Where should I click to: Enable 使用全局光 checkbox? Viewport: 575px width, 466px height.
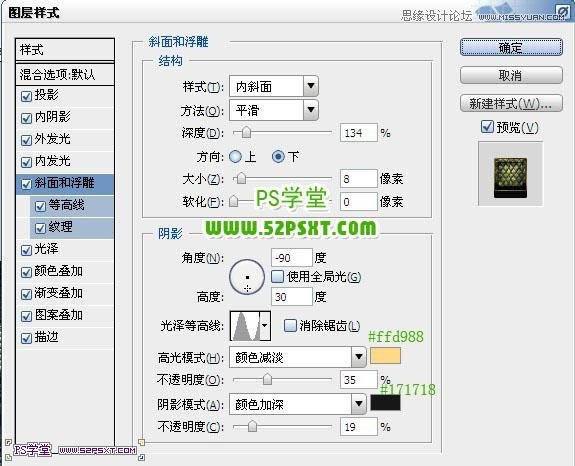pos(278,276)
